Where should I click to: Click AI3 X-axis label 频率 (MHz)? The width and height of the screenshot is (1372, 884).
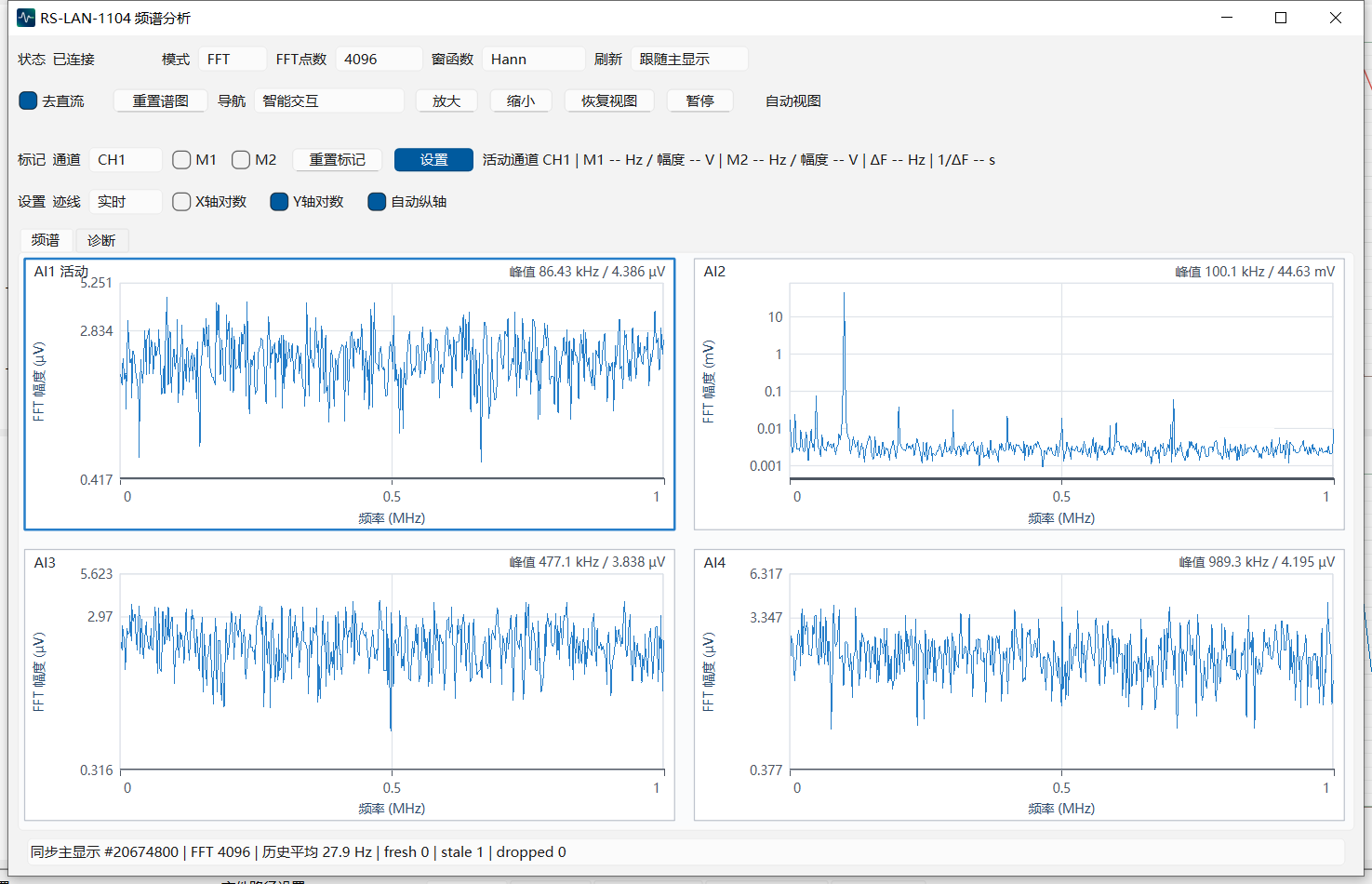pyautogui.click(x=392, y=809)
